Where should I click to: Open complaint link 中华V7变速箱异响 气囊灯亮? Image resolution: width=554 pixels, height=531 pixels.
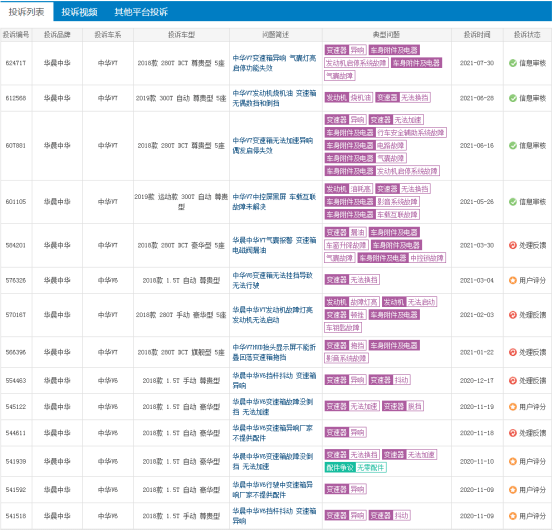pos(274,63)
